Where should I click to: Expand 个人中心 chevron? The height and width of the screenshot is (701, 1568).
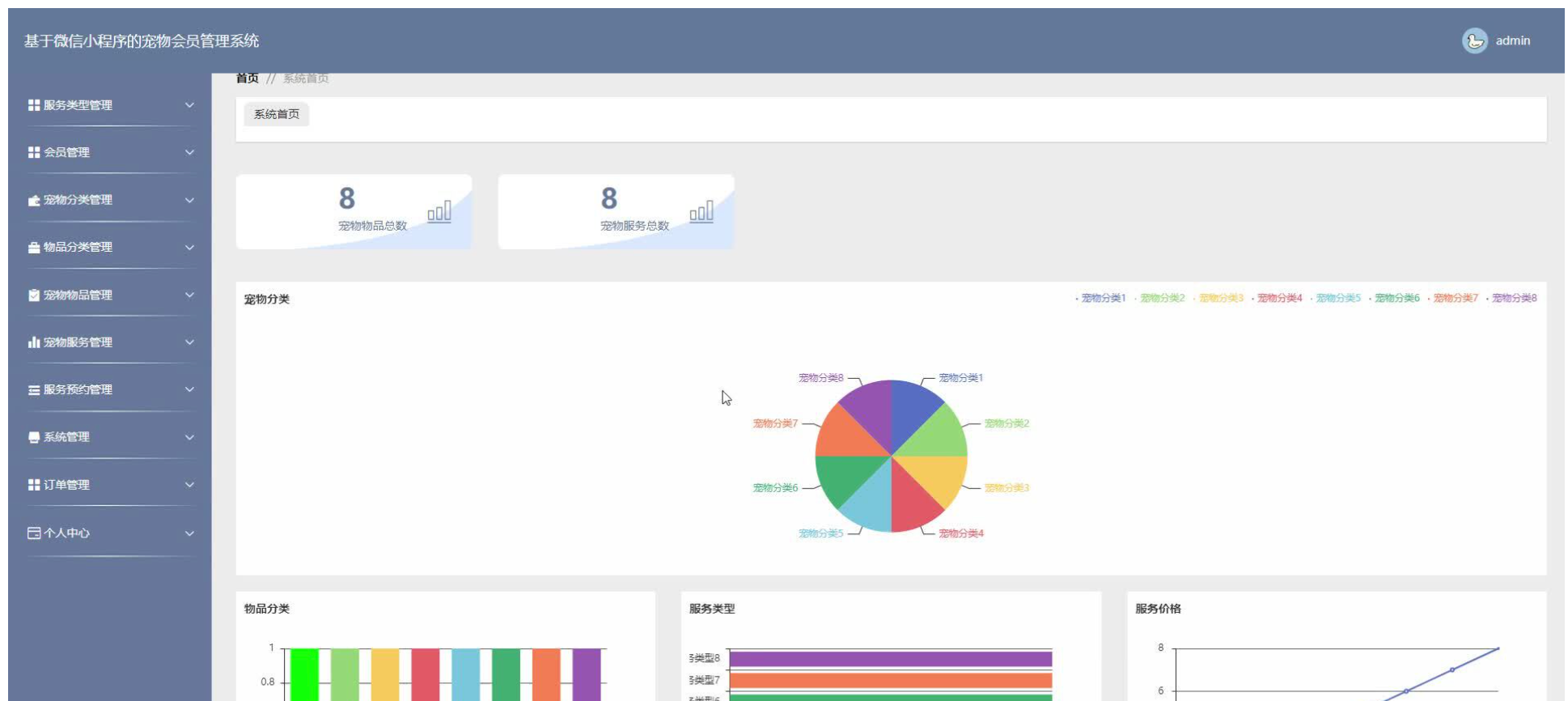(x=189, y=533)
